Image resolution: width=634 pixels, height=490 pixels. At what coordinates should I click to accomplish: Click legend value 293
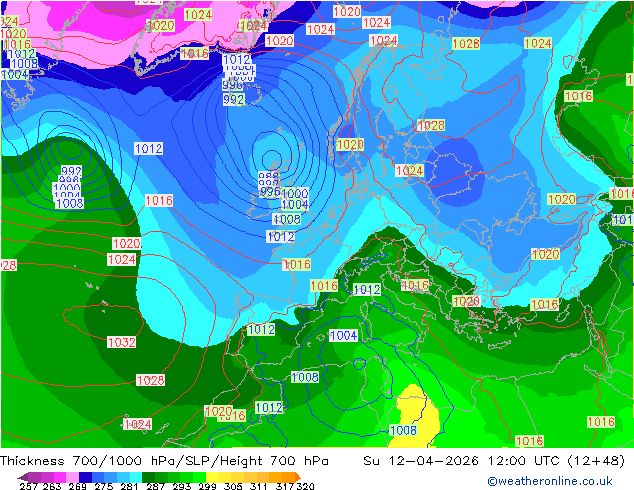[x=181, y=486]
